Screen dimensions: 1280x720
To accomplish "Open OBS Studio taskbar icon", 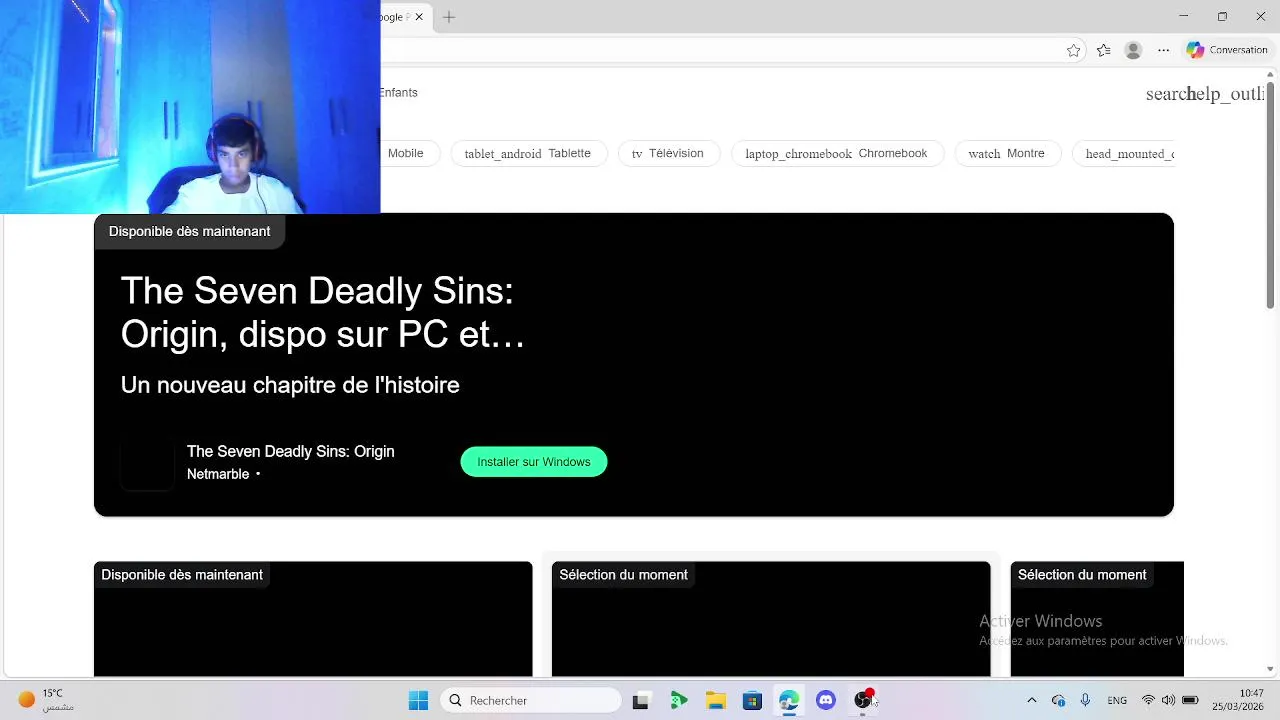I will [x=863, y=700].
